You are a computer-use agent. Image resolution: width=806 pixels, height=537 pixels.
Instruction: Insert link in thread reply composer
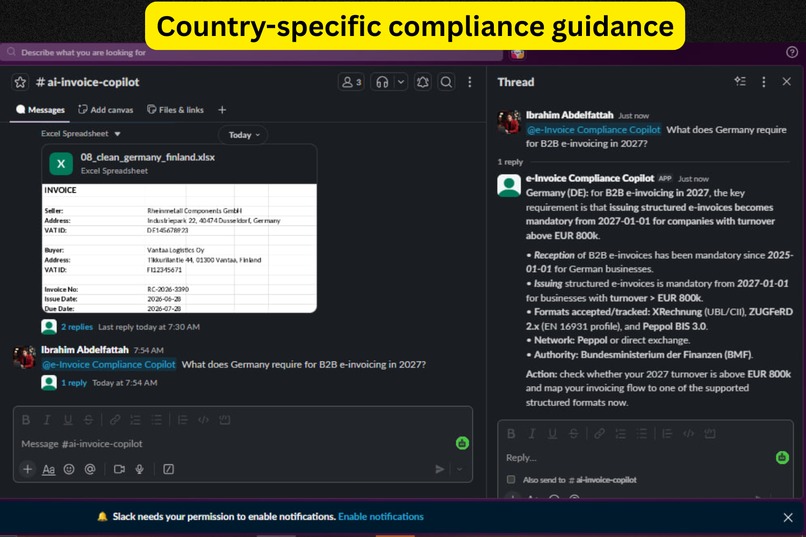pos(599,434)
